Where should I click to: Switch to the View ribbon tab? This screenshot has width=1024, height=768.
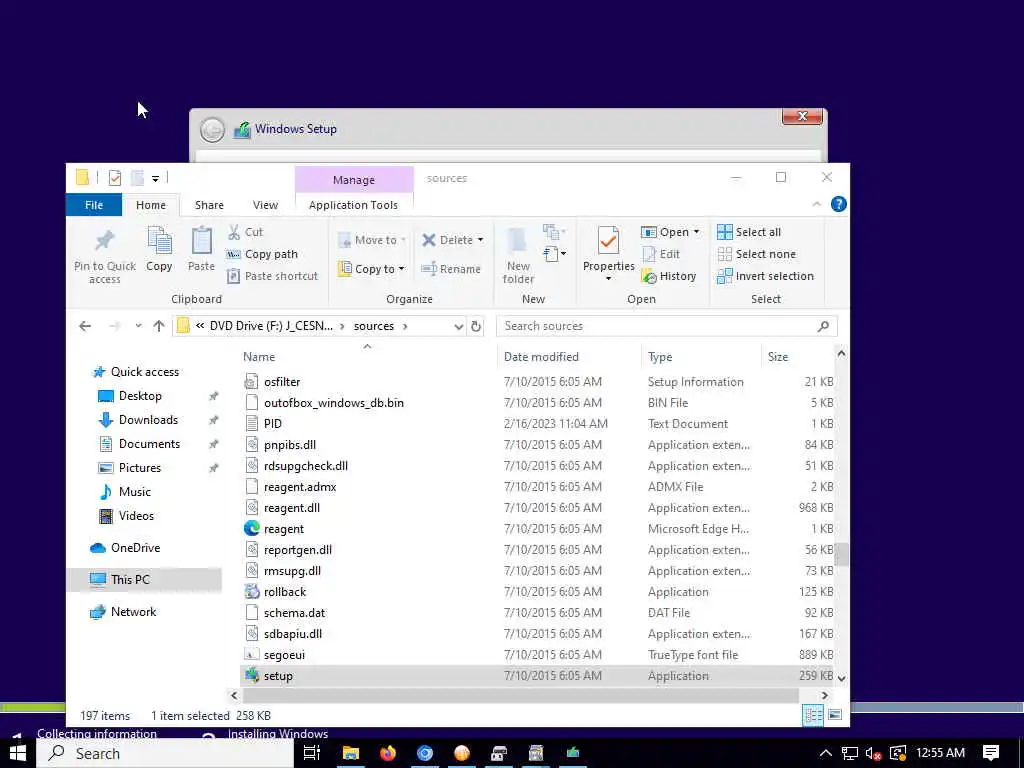265,205
